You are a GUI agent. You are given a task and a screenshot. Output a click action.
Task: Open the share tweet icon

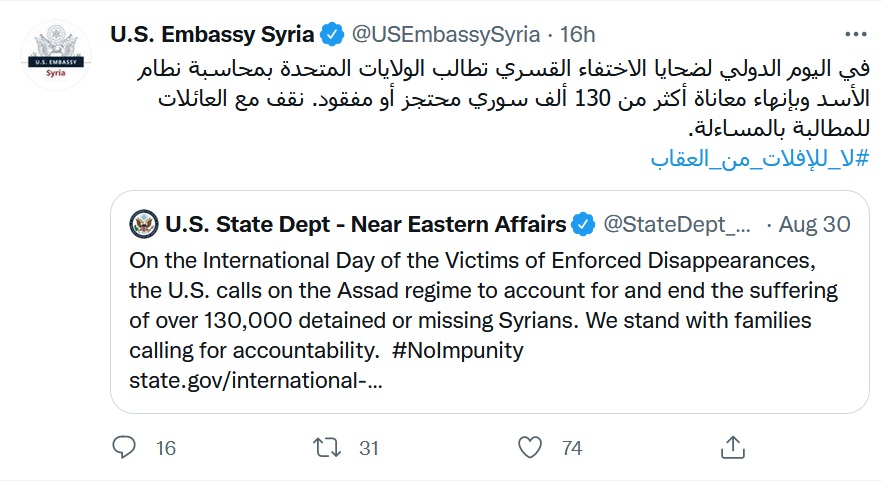(733, 448)
